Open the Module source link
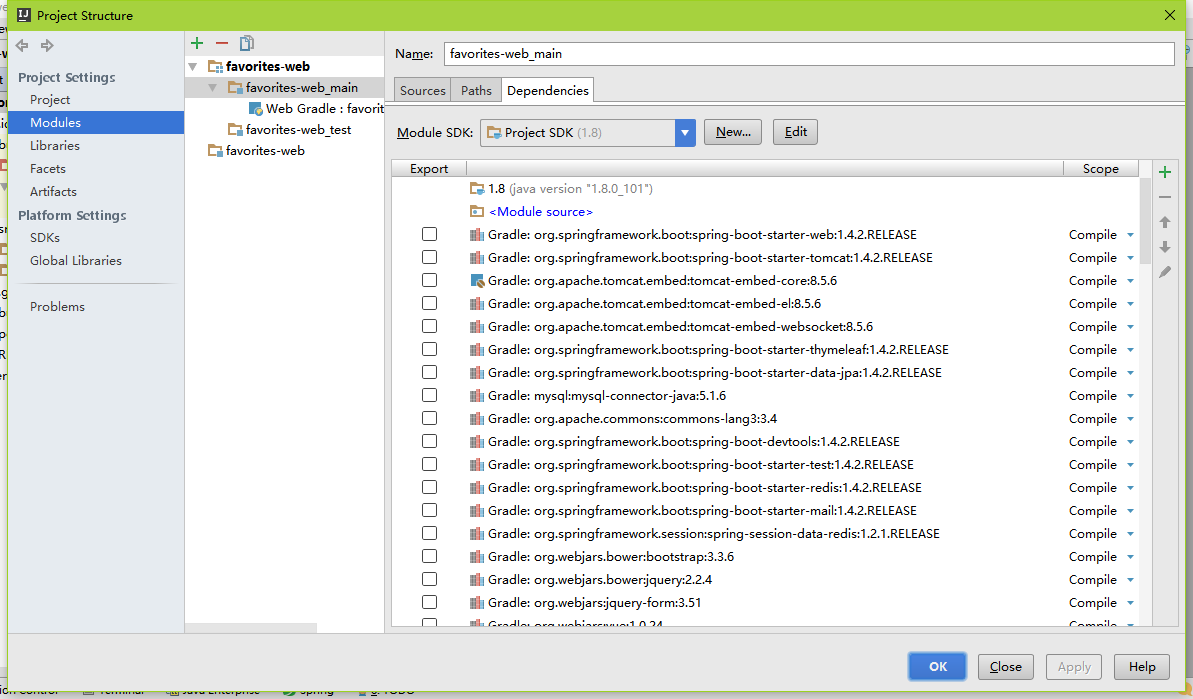Image resolution: width=1193 pixels, height=699 pixels. click(541, 211)
